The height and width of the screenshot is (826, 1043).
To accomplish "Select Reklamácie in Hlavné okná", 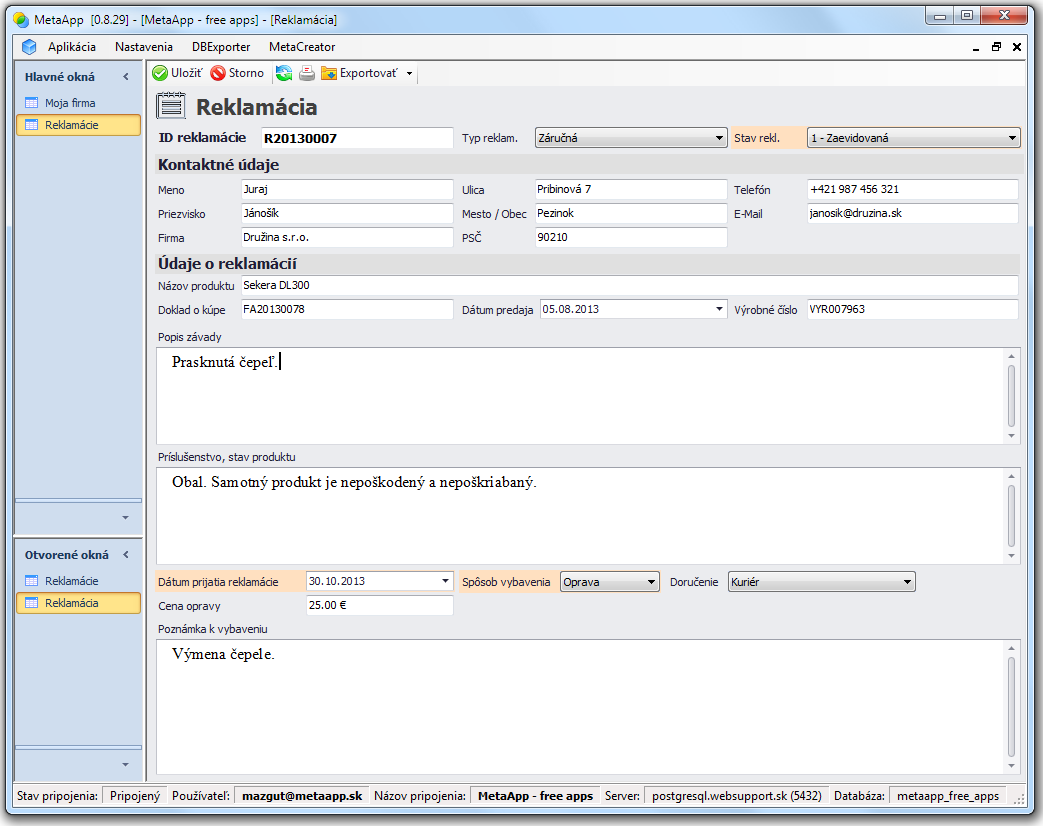I will click(78, 125).
